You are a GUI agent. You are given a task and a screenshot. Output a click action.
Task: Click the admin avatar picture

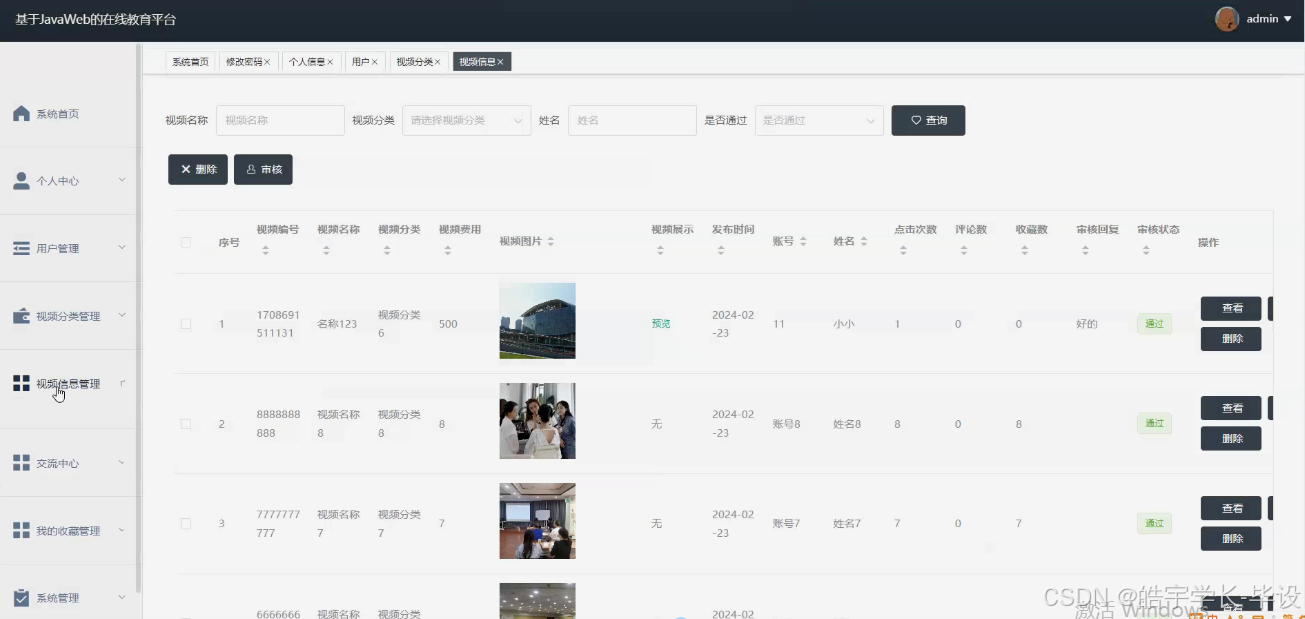[x=1227, y=19]
